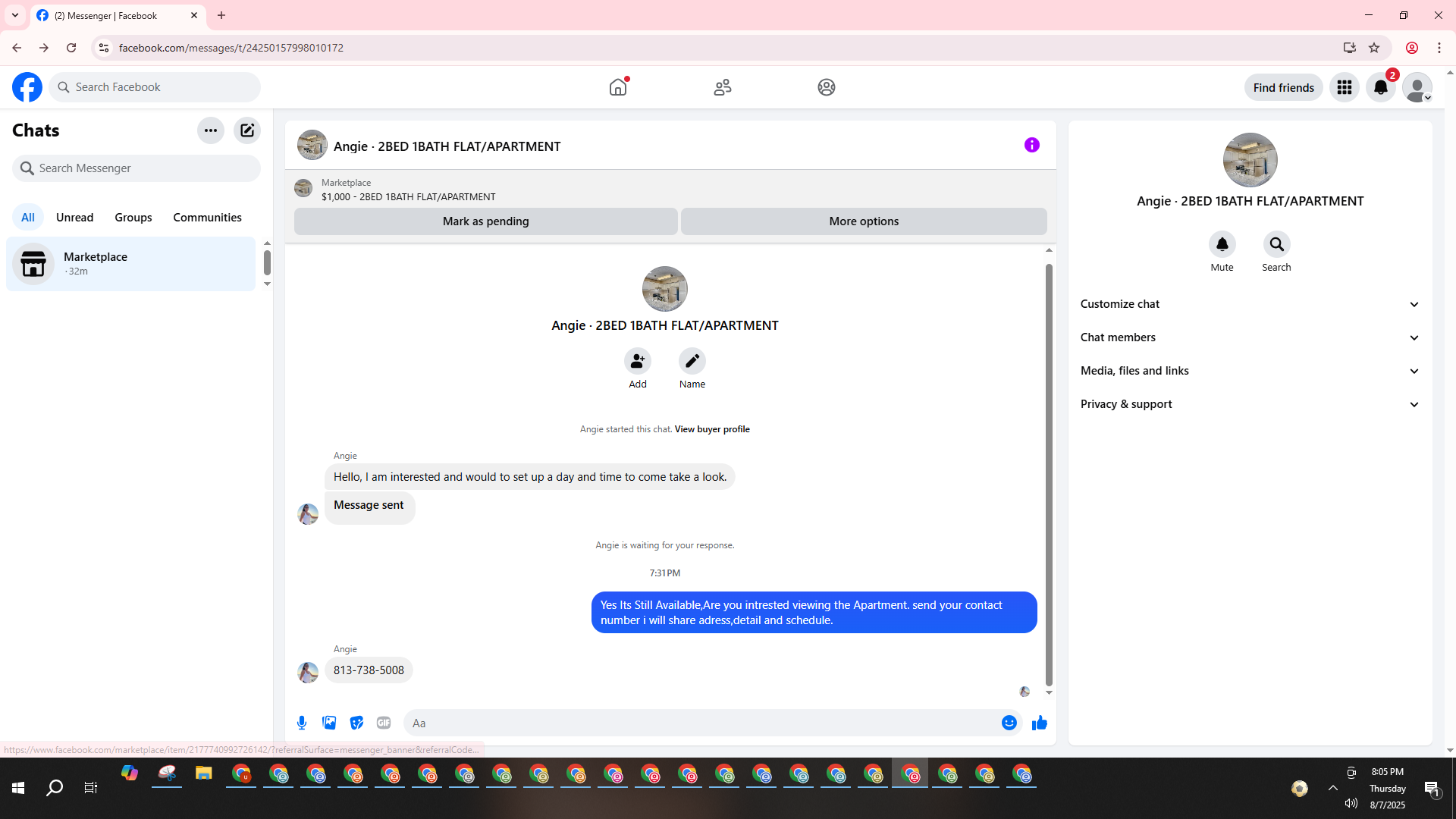Click the More options button
Viewport: 1456px width, 819px height.
(x=864, y=221)
